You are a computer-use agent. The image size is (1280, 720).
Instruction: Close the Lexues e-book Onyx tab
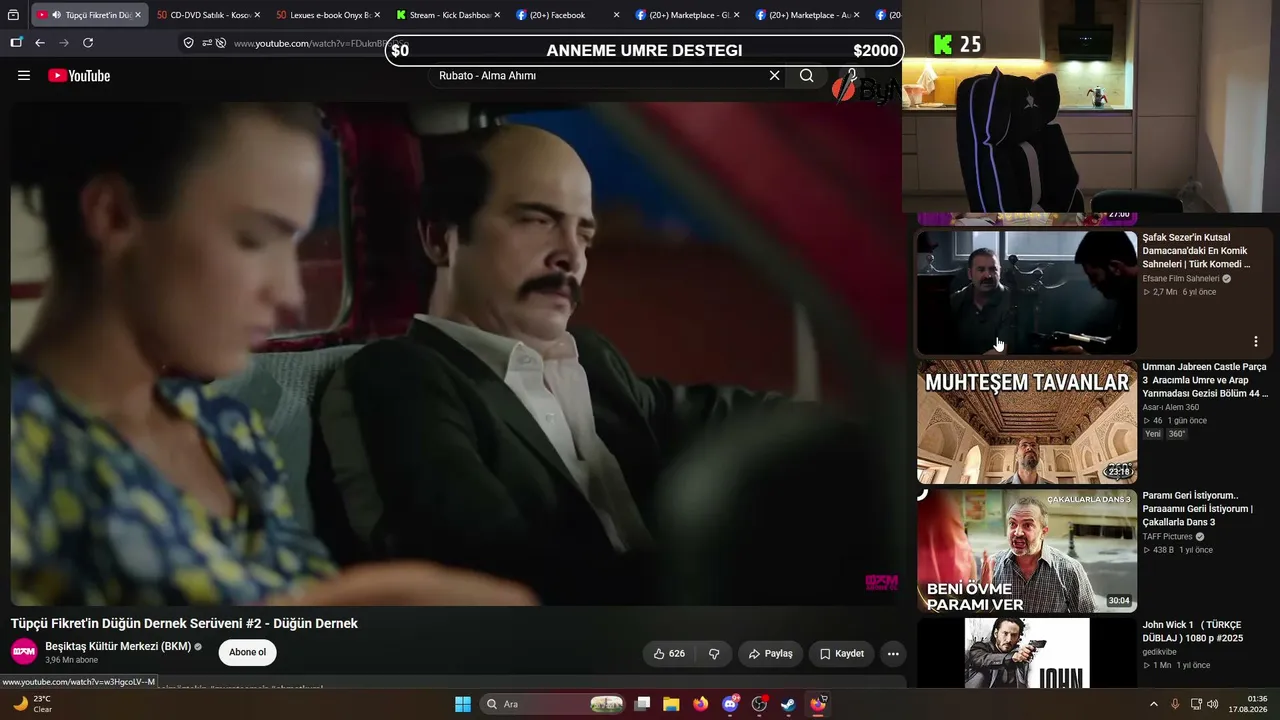click(377, 15)
